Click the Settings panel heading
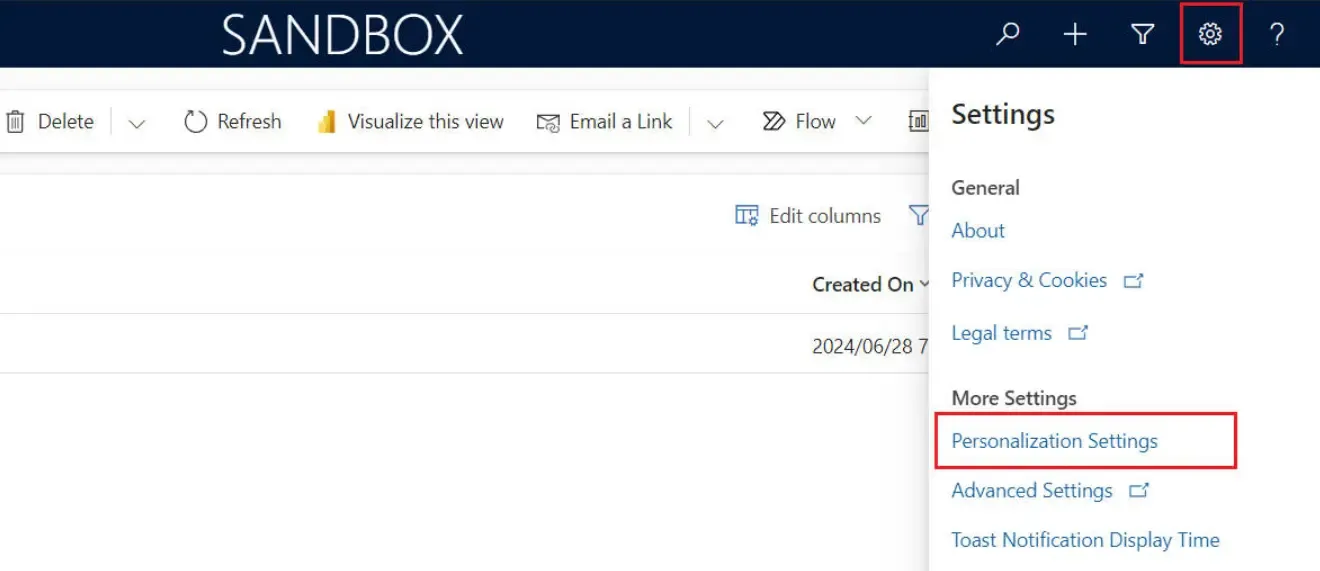Viewport: 1320px width, 571px height. pyautogui.click(x=1003, y=114)
